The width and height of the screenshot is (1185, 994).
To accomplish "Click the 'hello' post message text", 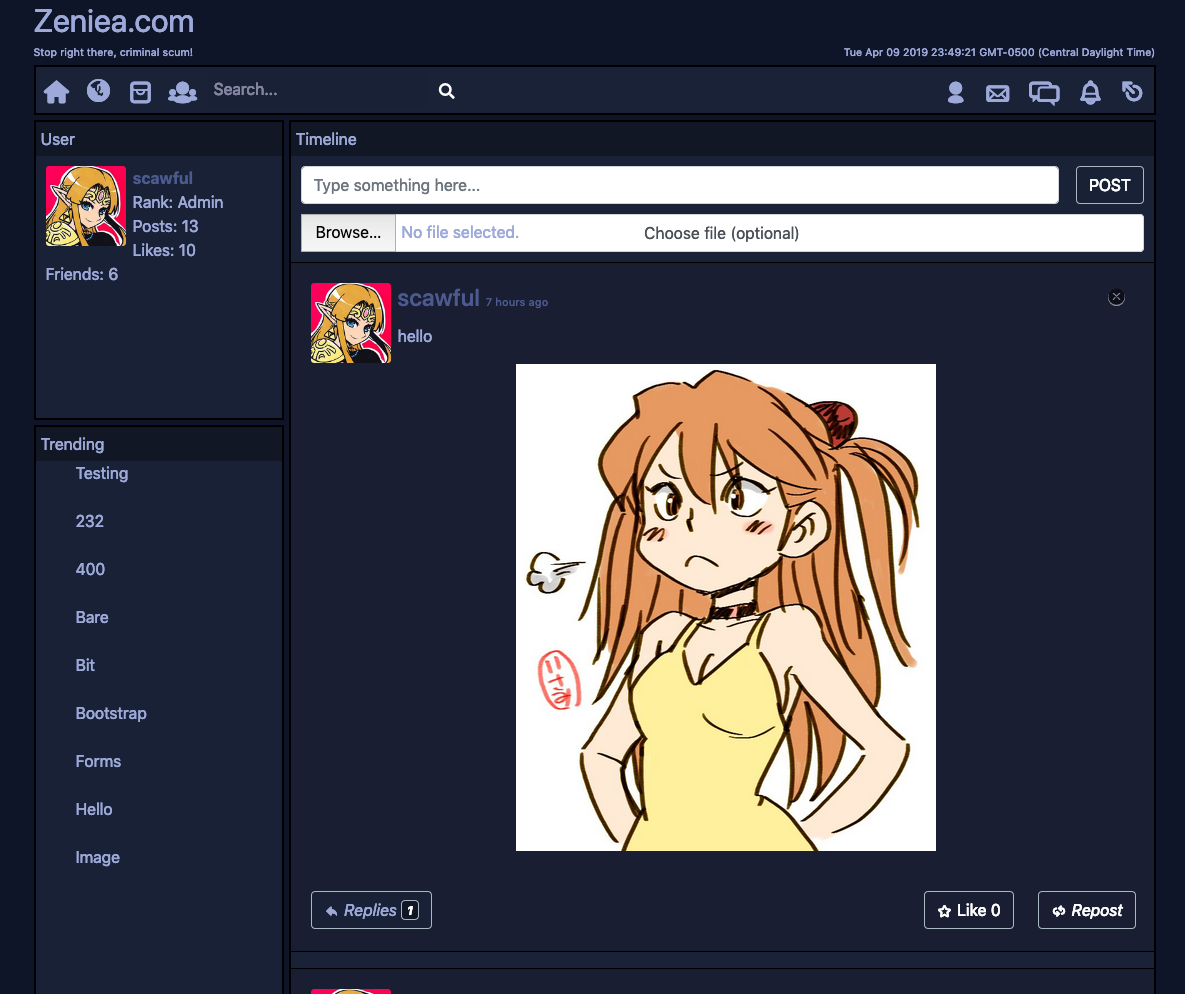I will (x=415, y=336).
